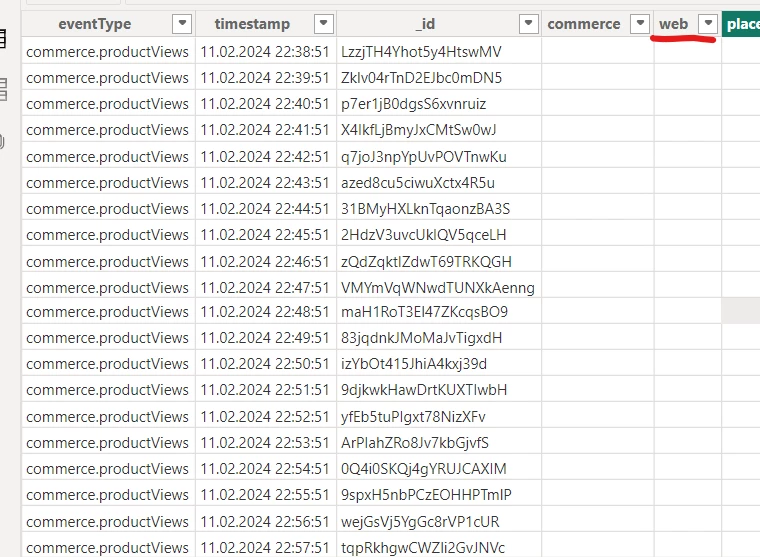Image resolution: width=760 pixels, height=557 pixels.
Task: Click timestamp cell 11.02.2024 22:38:51
Action: pyautogui.click(x=266, y=52)
